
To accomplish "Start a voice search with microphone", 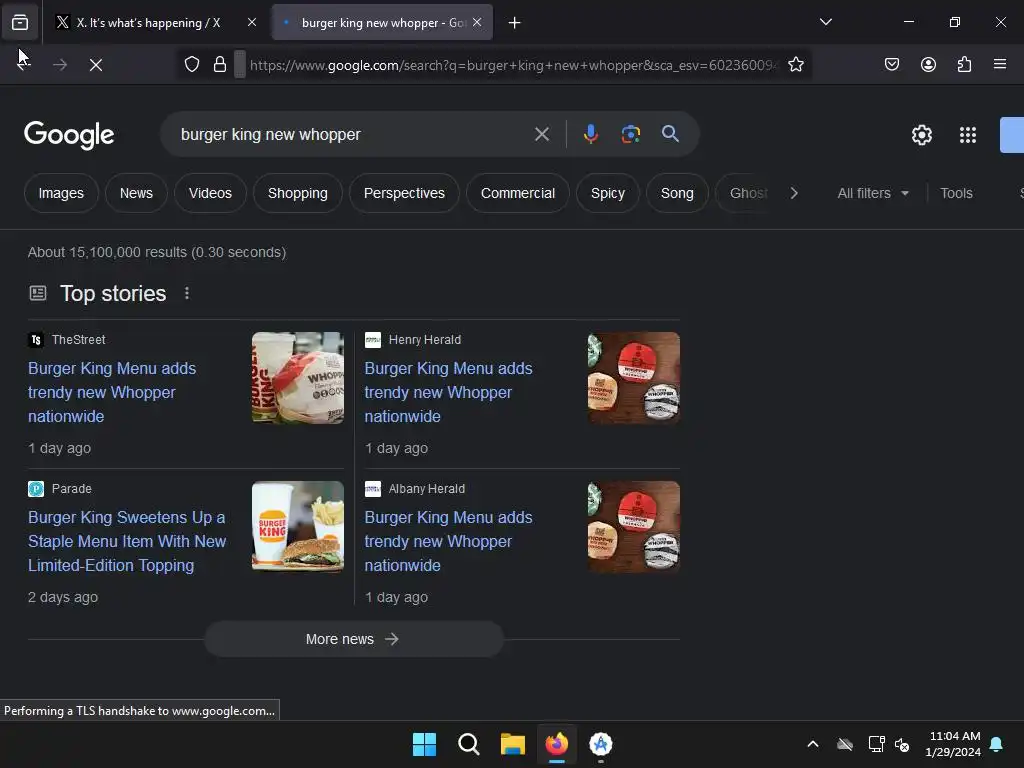I will tap(590, 135).
